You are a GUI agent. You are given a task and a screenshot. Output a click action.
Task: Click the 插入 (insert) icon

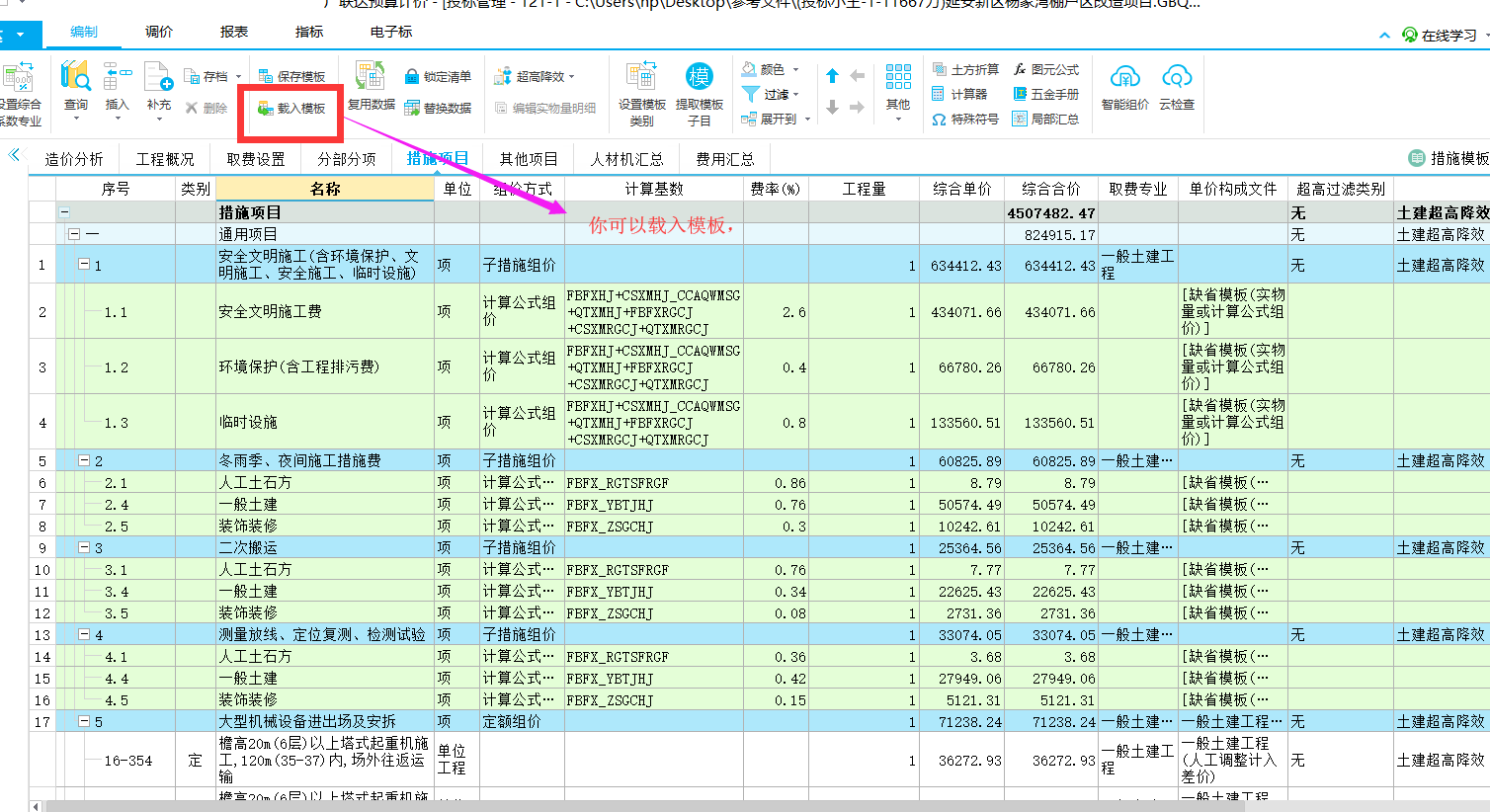click(x=117, y=77)
